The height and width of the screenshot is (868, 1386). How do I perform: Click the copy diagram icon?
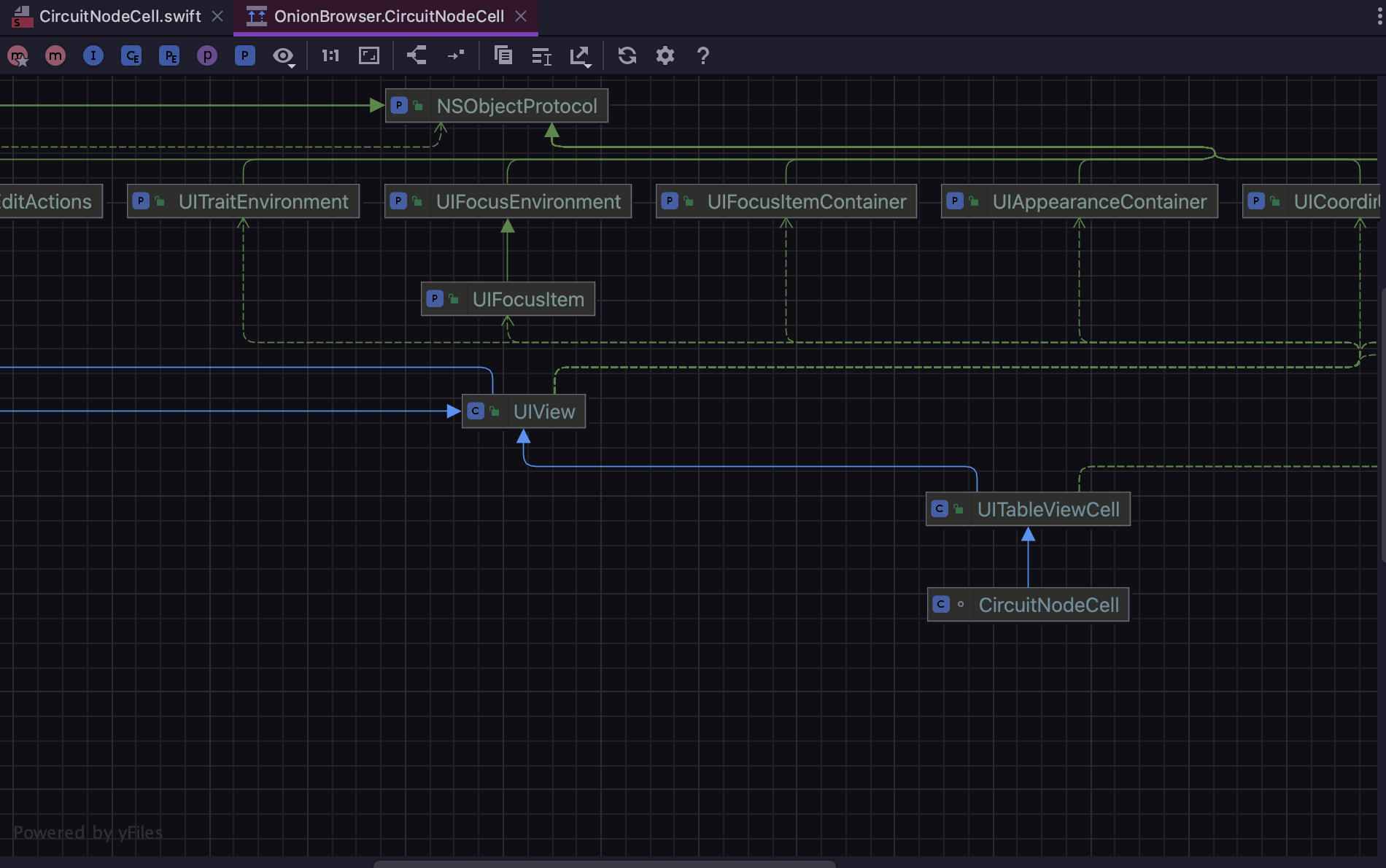click(x=503, y=55)
